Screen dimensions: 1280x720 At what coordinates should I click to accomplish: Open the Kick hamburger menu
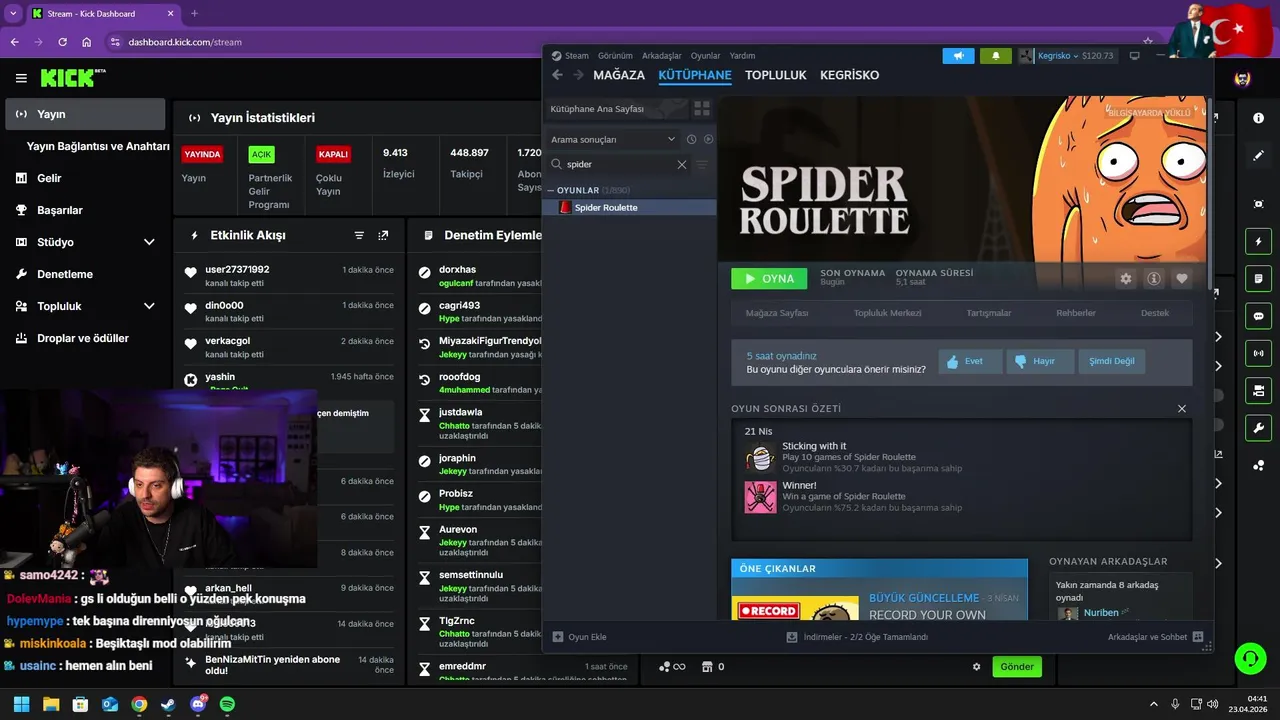21,78
